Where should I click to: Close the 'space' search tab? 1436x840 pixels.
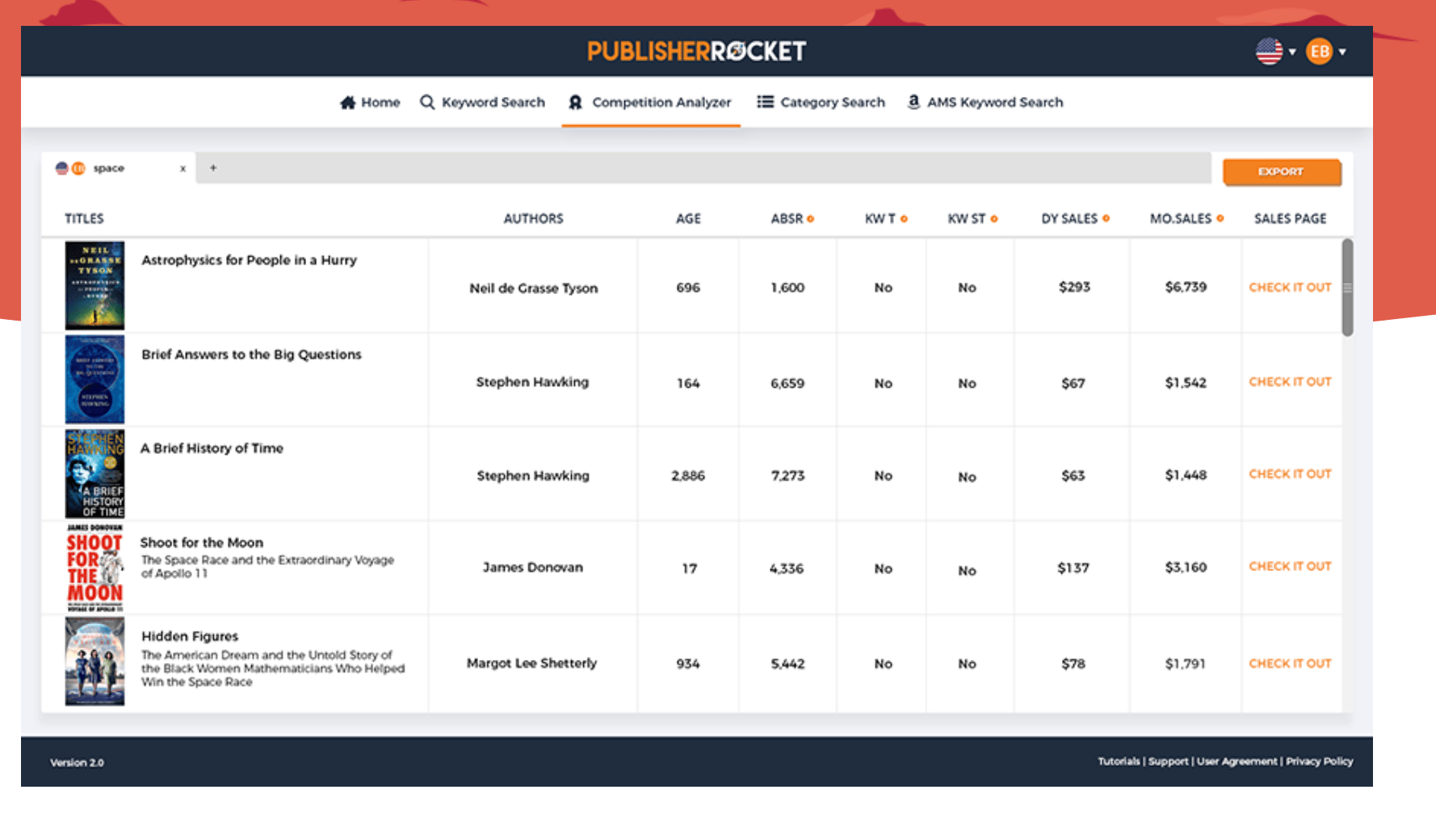[183, 169]
